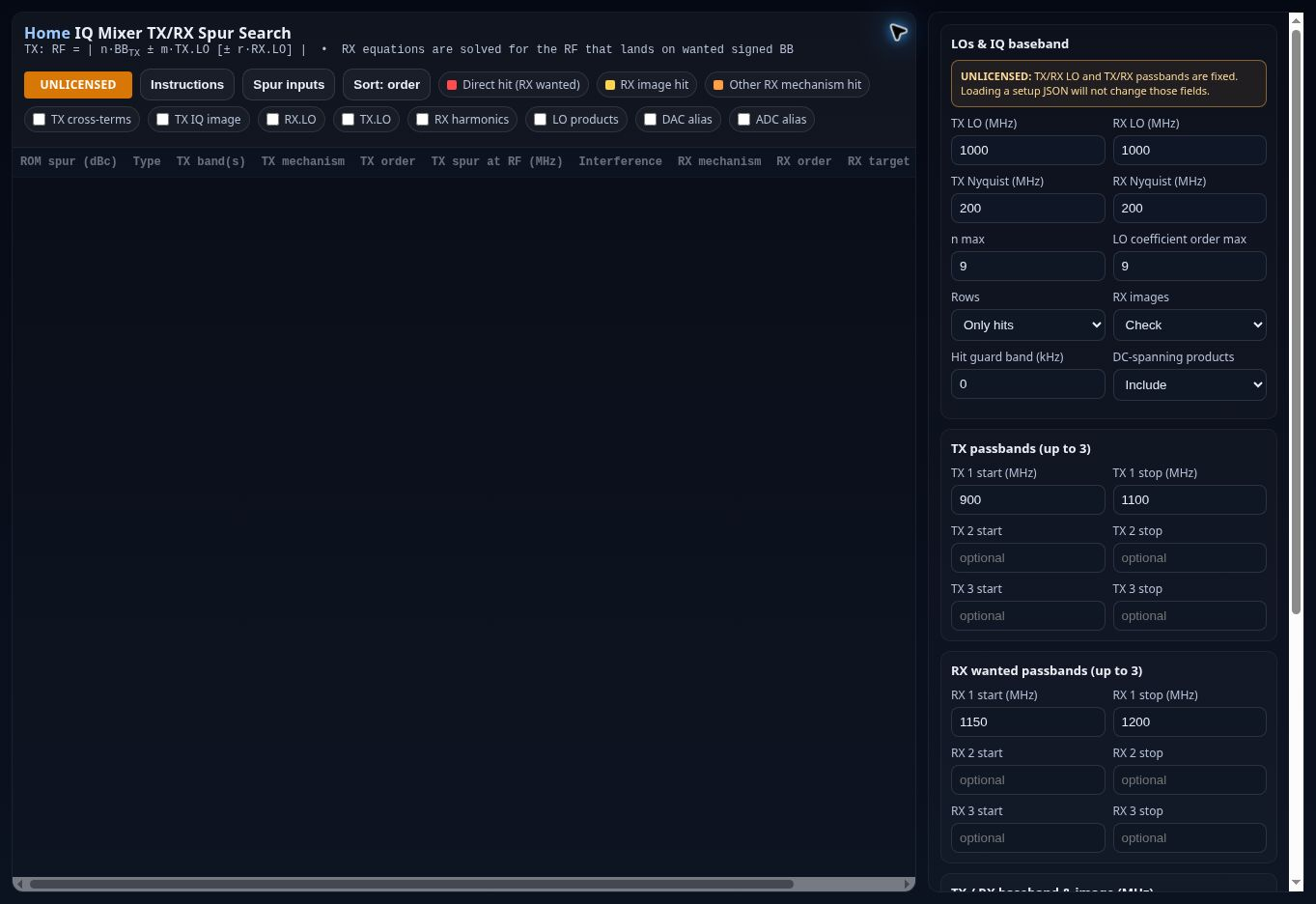The height and width of the screenshot is (904, 1316).
Task: Click the n max input field
Action: click(x=1027, y=267)
